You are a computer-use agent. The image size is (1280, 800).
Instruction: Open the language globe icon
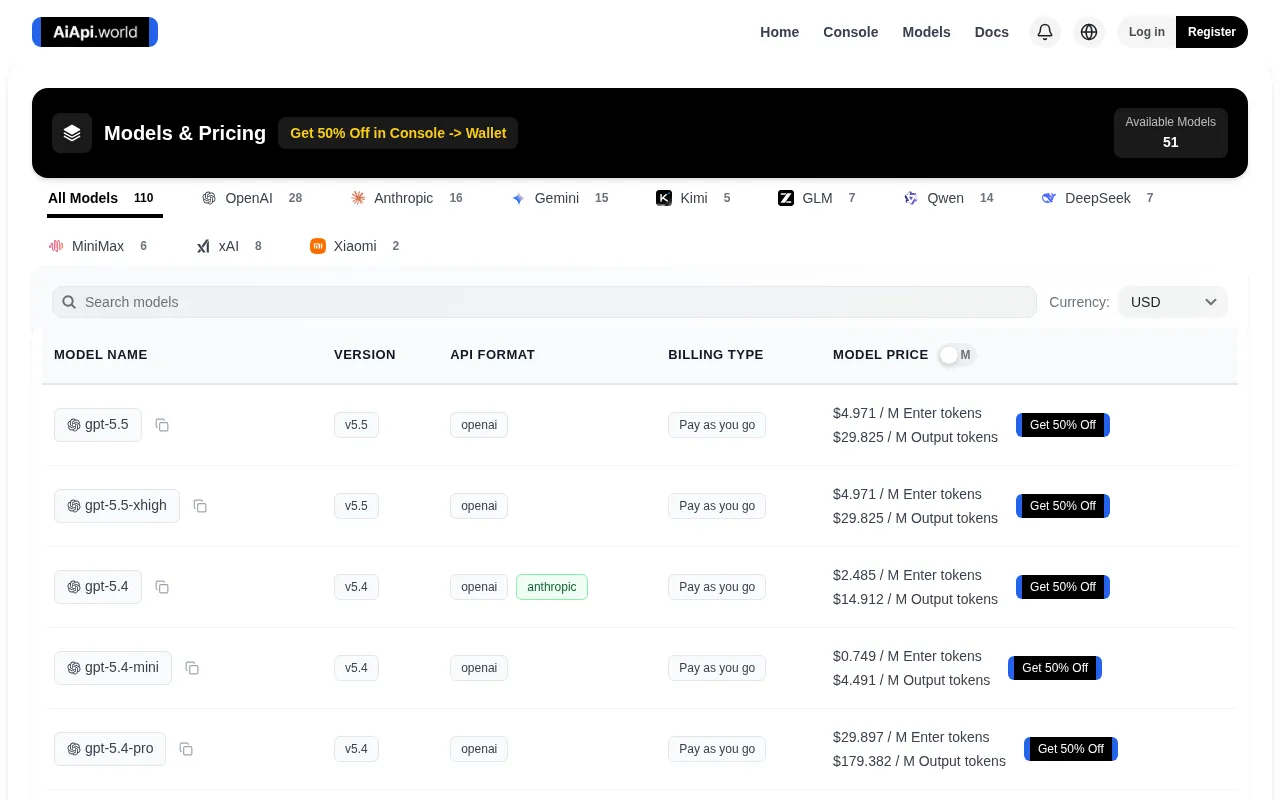[1089, 32]
